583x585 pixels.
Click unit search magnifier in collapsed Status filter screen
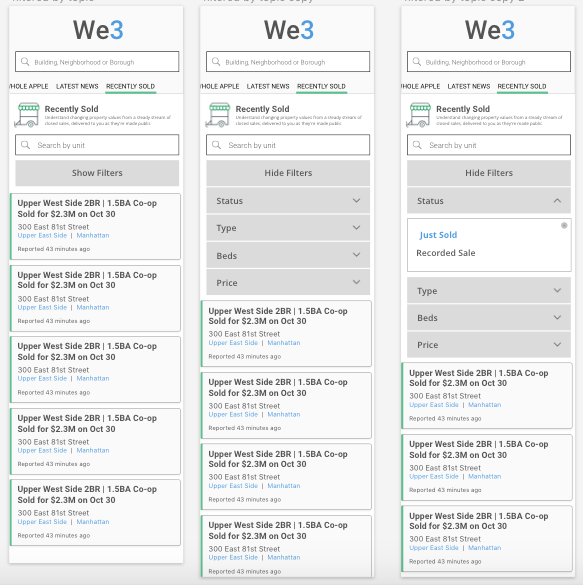point(216,145)
